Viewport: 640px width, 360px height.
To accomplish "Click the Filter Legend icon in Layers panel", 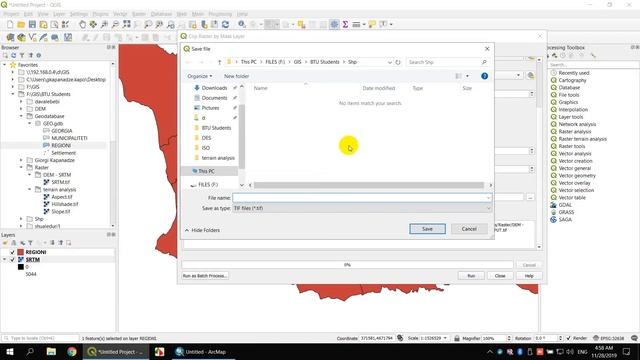I will coord(30,243).
